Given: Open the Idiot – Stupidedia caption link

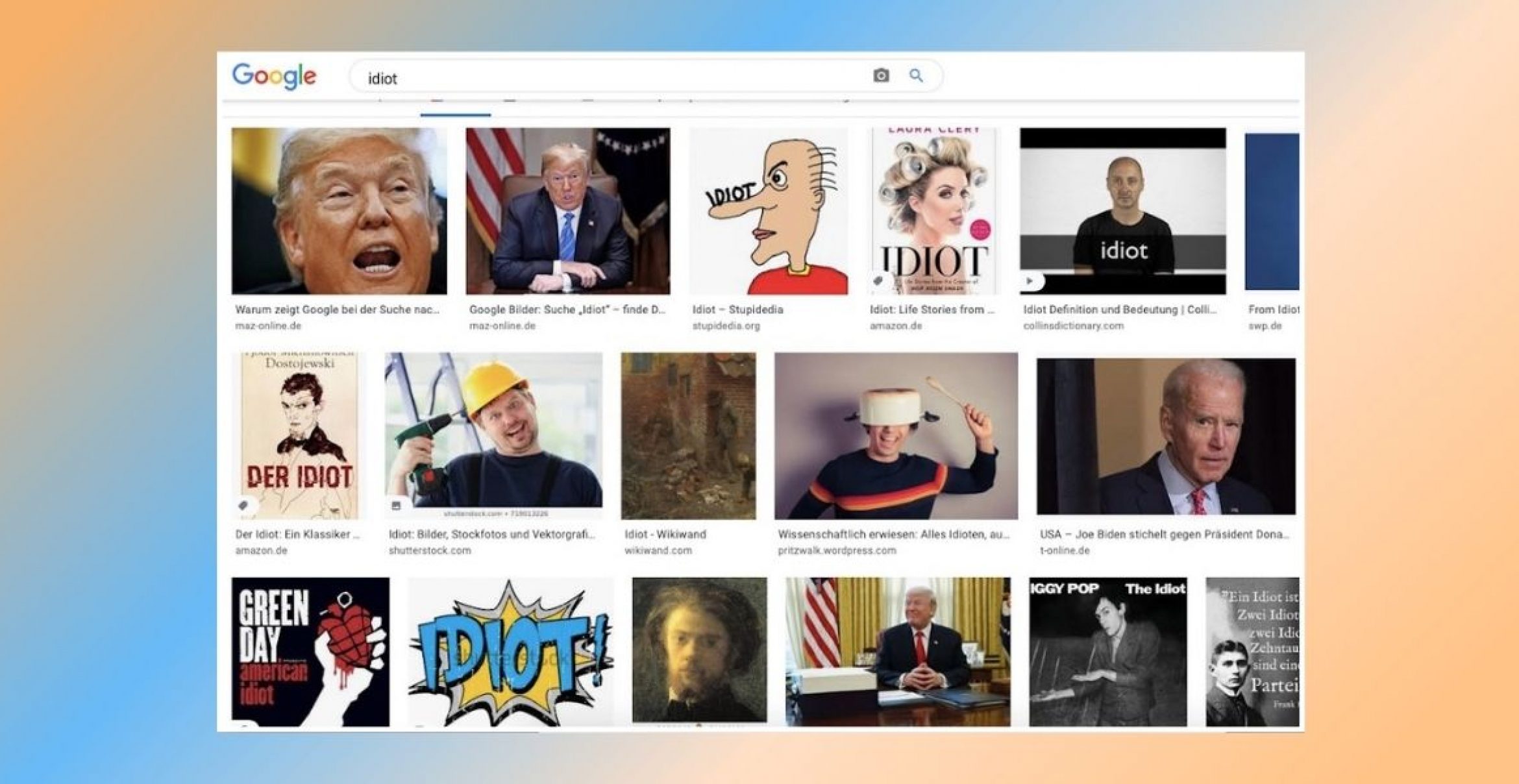Looking at the screenshot, I should [737, 310].
